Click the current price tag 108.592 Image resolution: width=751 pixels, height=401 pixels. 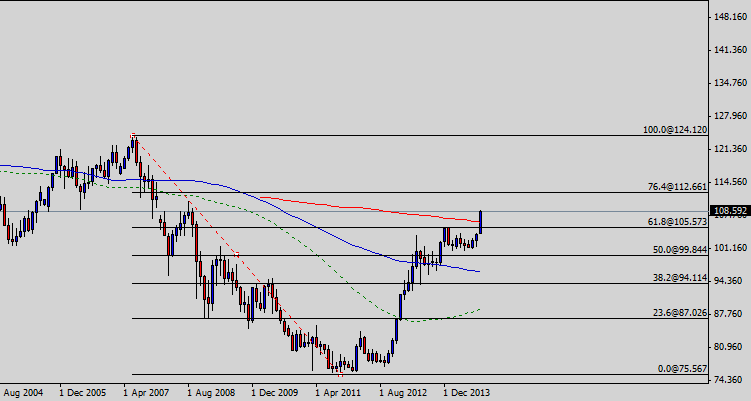click(729, 211)
